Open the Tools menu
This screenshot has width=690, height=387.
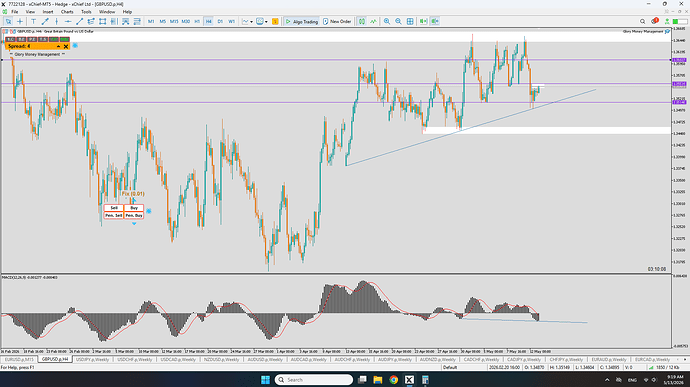[86, 12]
